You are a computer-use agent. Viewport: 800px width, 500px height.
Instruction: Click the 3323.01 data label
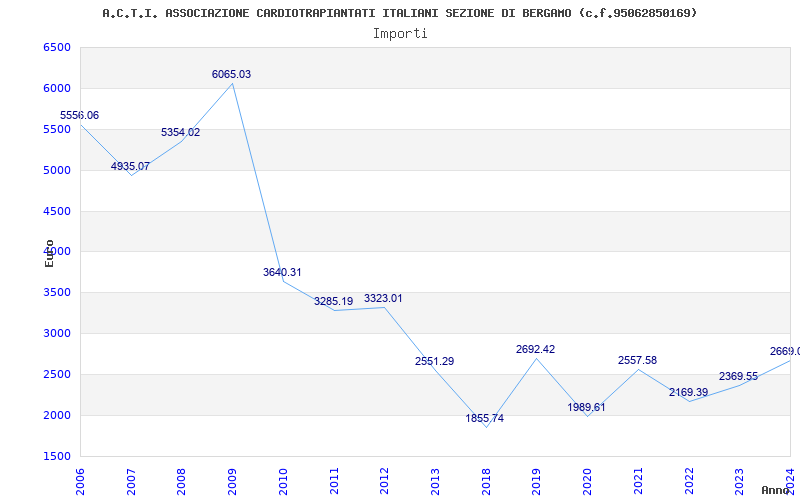coord(383,298)
